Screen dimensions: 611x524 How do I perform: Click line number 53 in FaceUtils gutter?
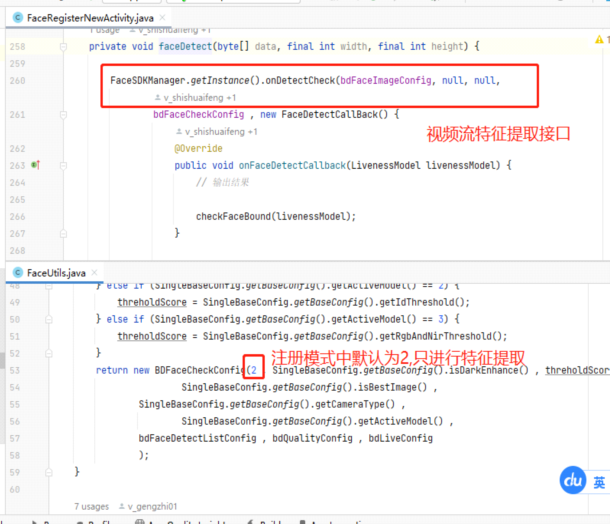tap(15, 371)
